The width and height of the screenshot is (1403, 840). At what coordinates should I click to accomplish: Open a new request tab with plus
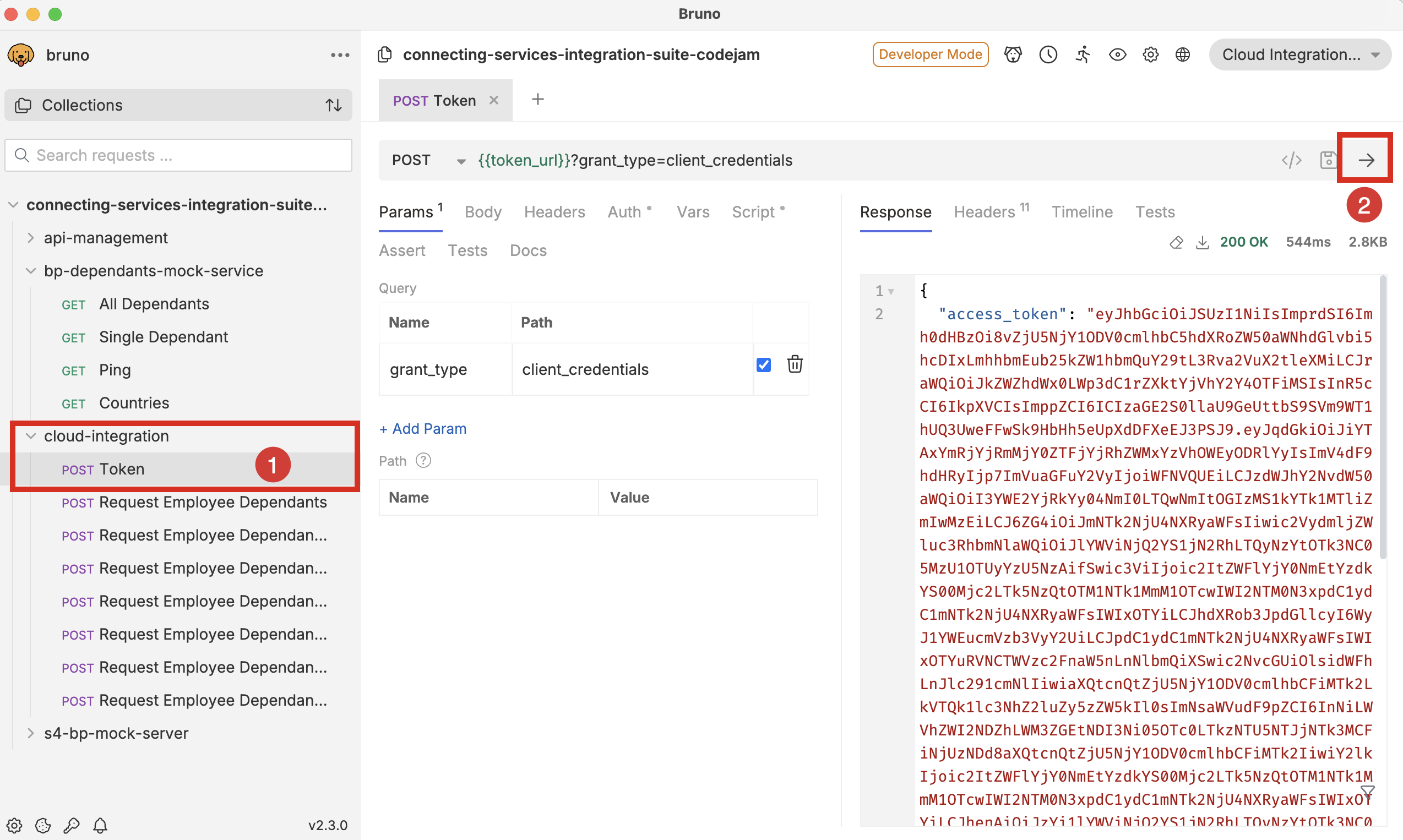coord(538,100)
